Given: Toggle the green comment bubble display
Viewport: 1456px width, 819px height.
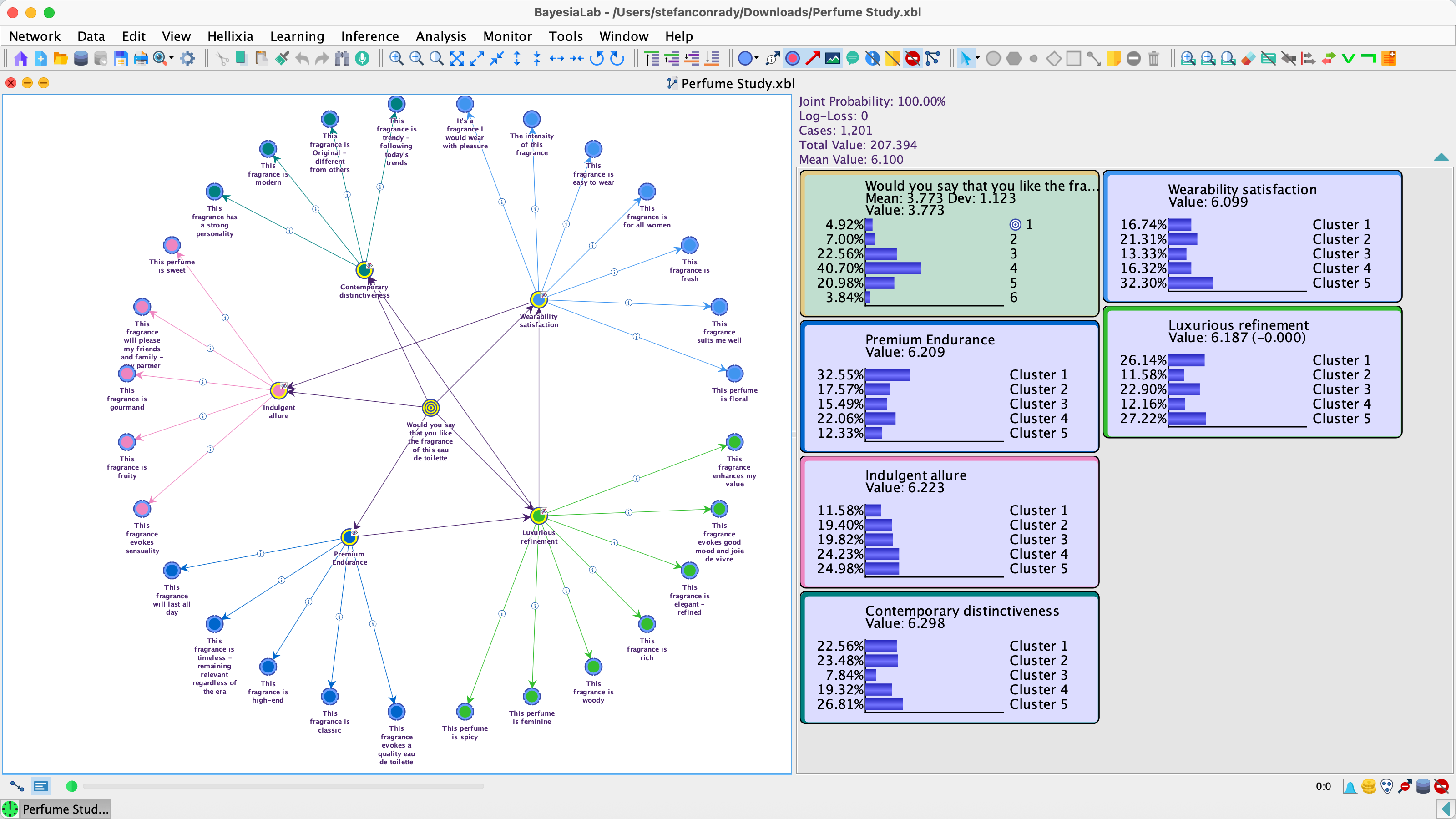Looking at the screenshot, I should (853, 58).
